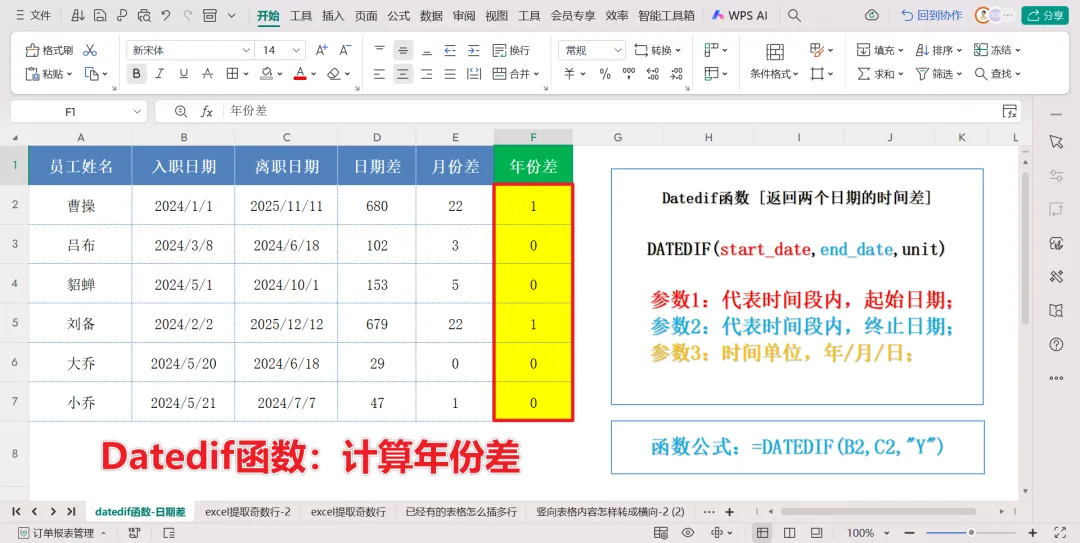Click the 分享 share button
This screenshot has width=1080, height=543.
click(x=1044, y=14)
